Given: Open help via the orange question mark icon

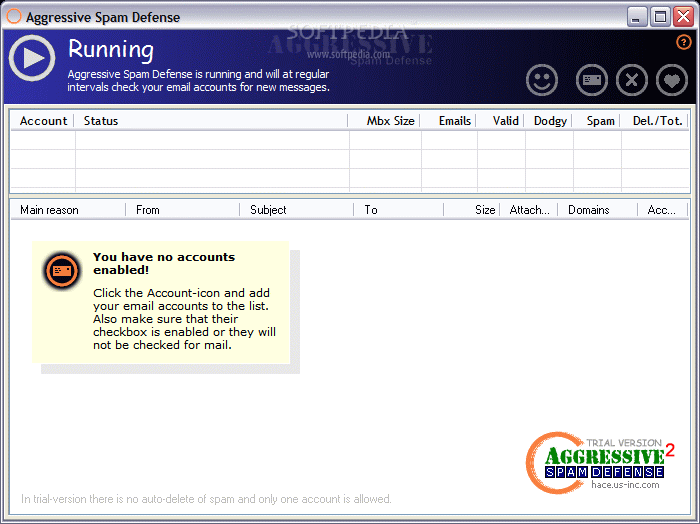Looking at the screenshot, I should point(683,42).
